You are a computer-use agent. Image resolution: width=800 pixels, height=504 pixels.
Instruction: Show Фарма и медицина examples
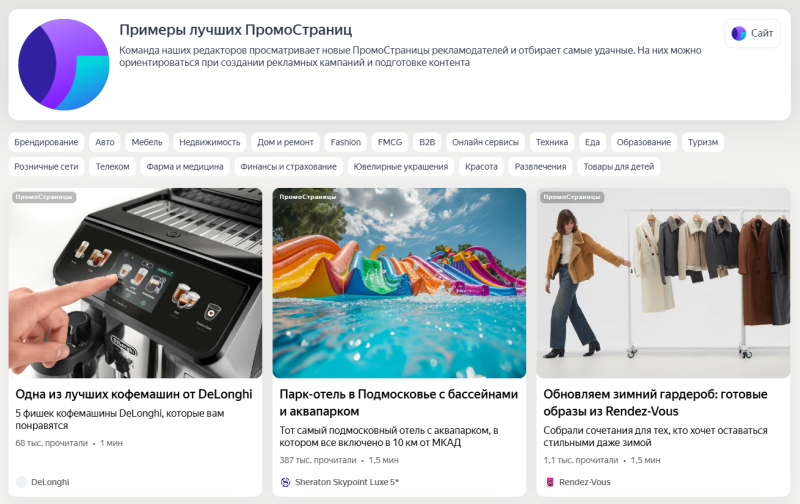coord(185,167)
